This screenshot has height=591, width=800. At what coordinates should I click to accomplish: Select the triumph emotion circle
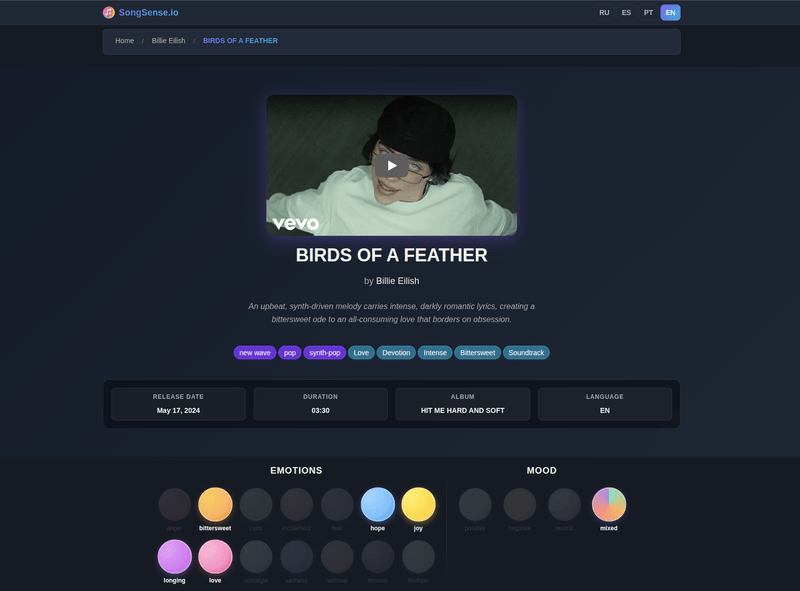tap(418, 557)
